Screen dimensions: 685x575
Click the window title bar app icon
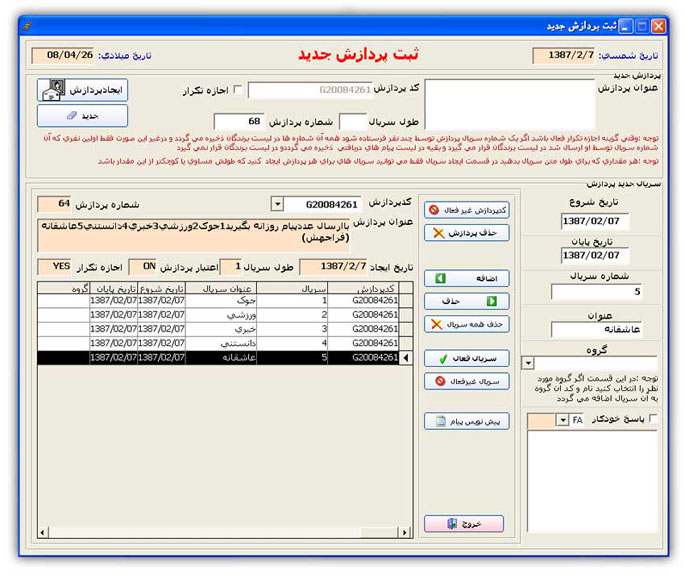click(27, 26)
